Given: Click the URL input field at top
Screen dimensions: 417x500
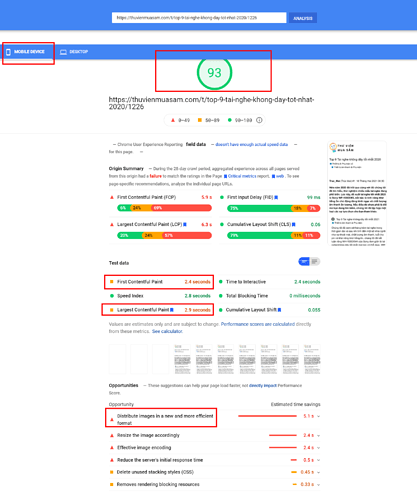Looking at the screenshot, I should point(199,18).
